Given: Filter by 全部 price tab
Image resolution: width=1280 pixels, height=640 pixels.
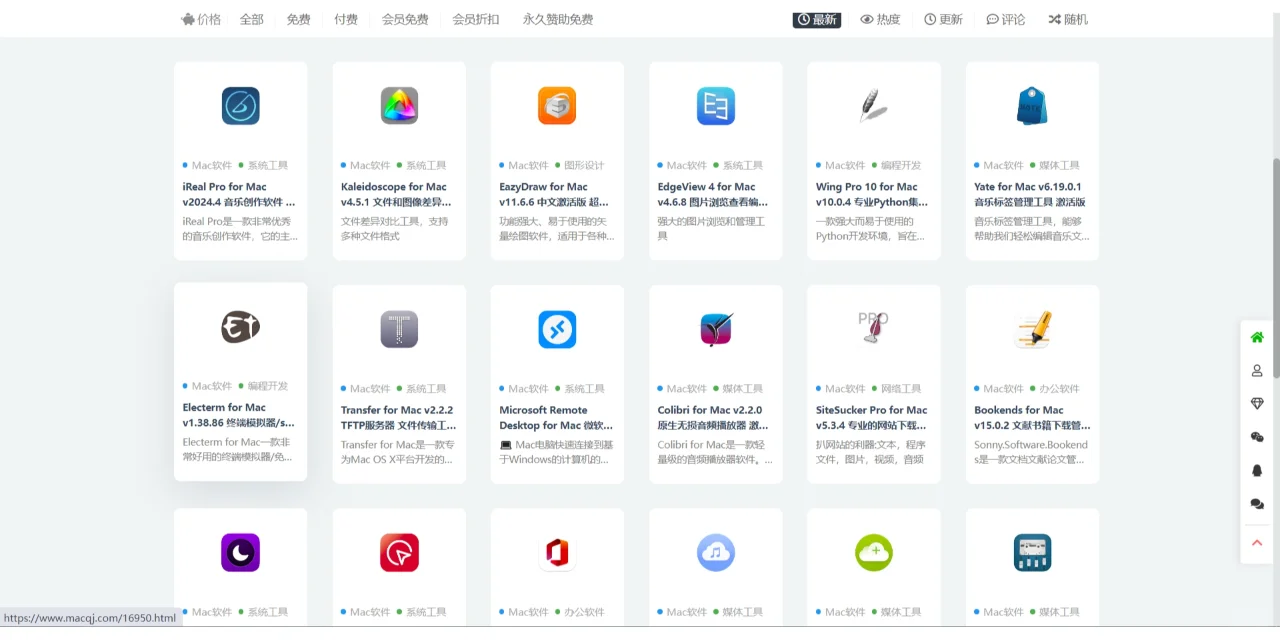Looking at the screenshot, I should [x=252, y=19].
